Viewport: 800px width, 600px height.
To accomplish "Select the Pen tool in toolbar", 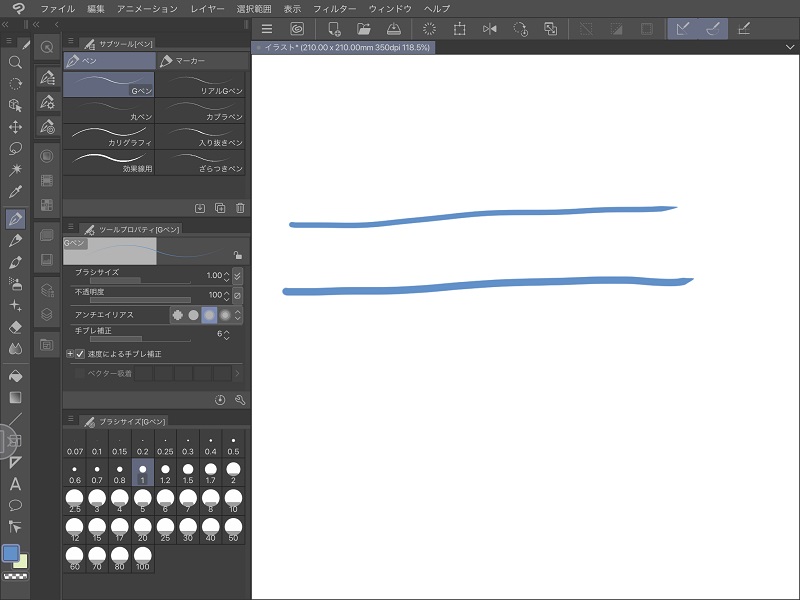I will [x=15, y=219].
